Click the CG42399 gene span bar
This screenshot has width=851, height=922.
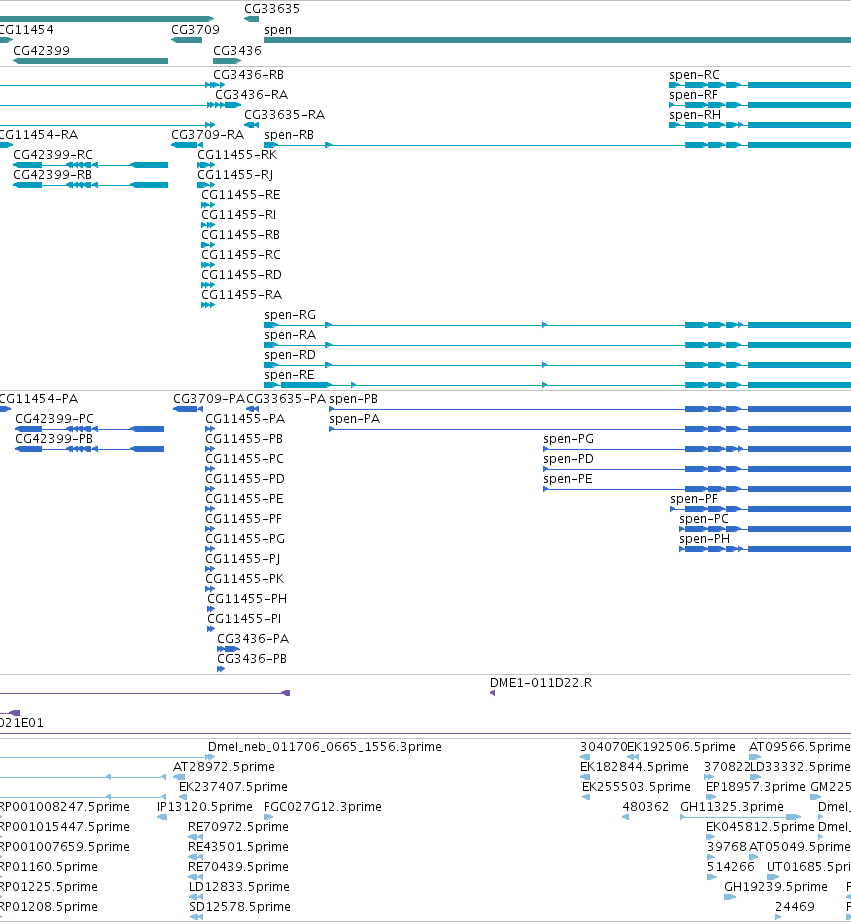tap(91, 61)
